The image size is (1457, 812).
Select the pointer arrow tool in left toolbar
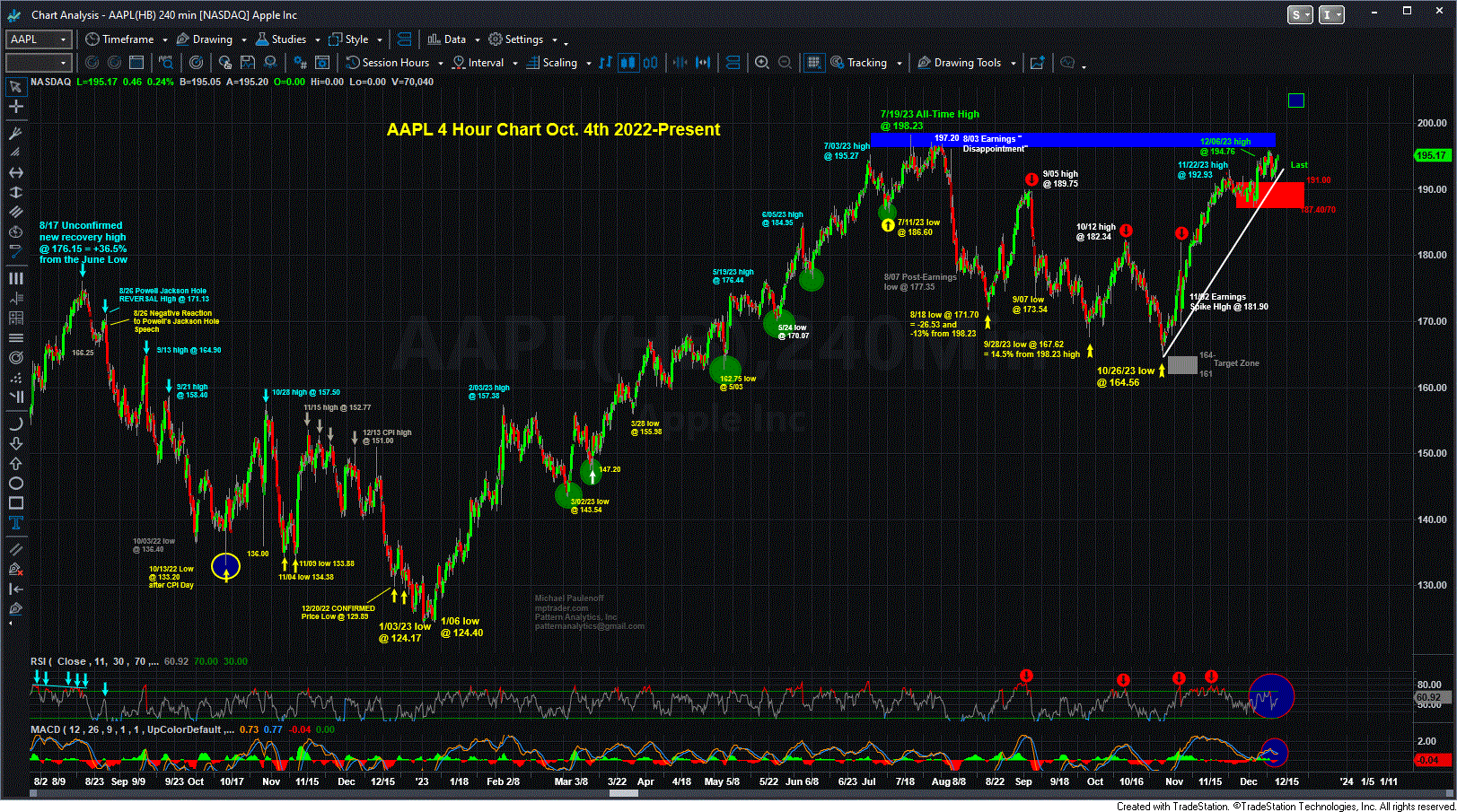point(15,87)
